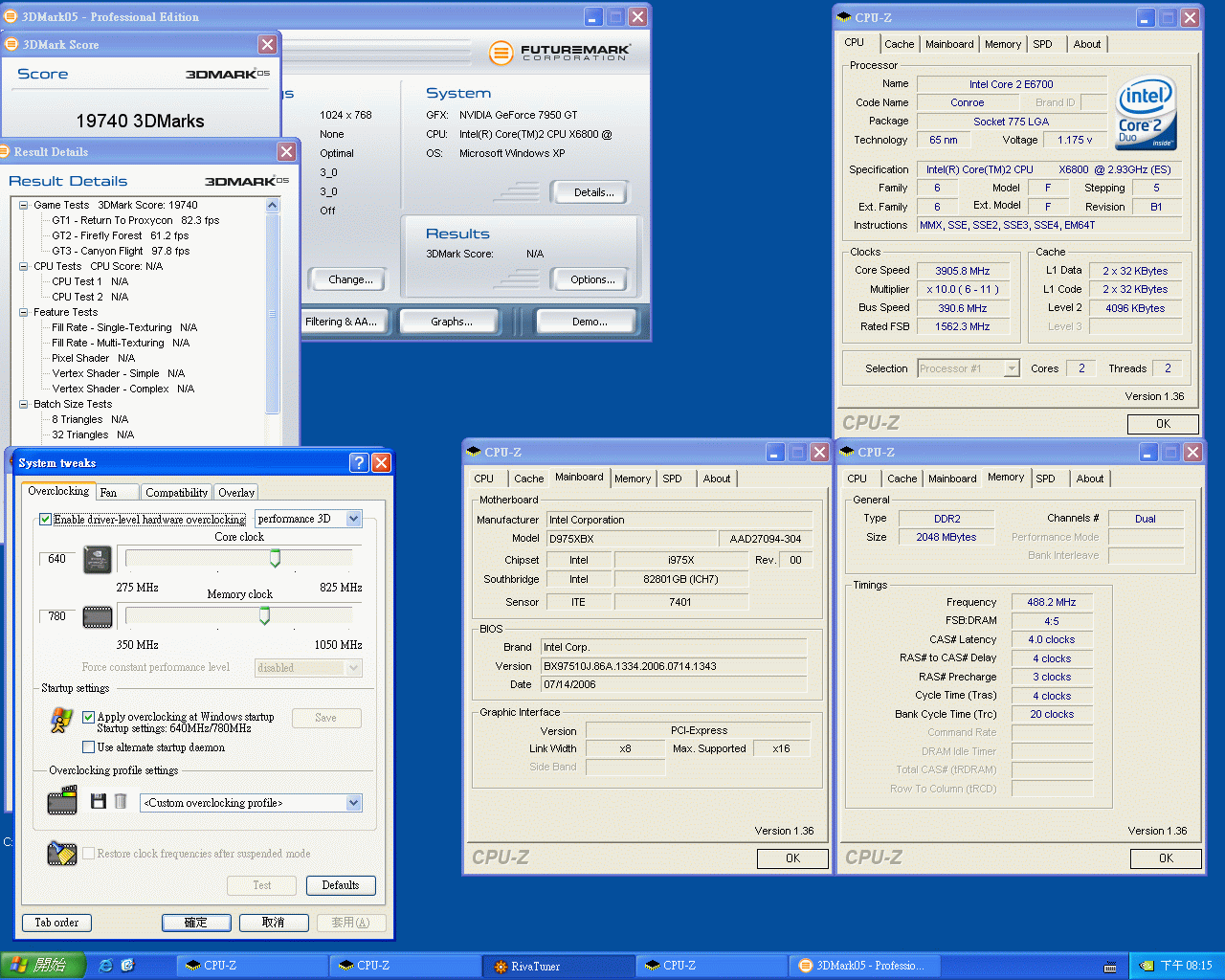The height and width of the screenshot is (980, 1225).
Task: Click the Tab order button
Action: [x=56, y=923]
